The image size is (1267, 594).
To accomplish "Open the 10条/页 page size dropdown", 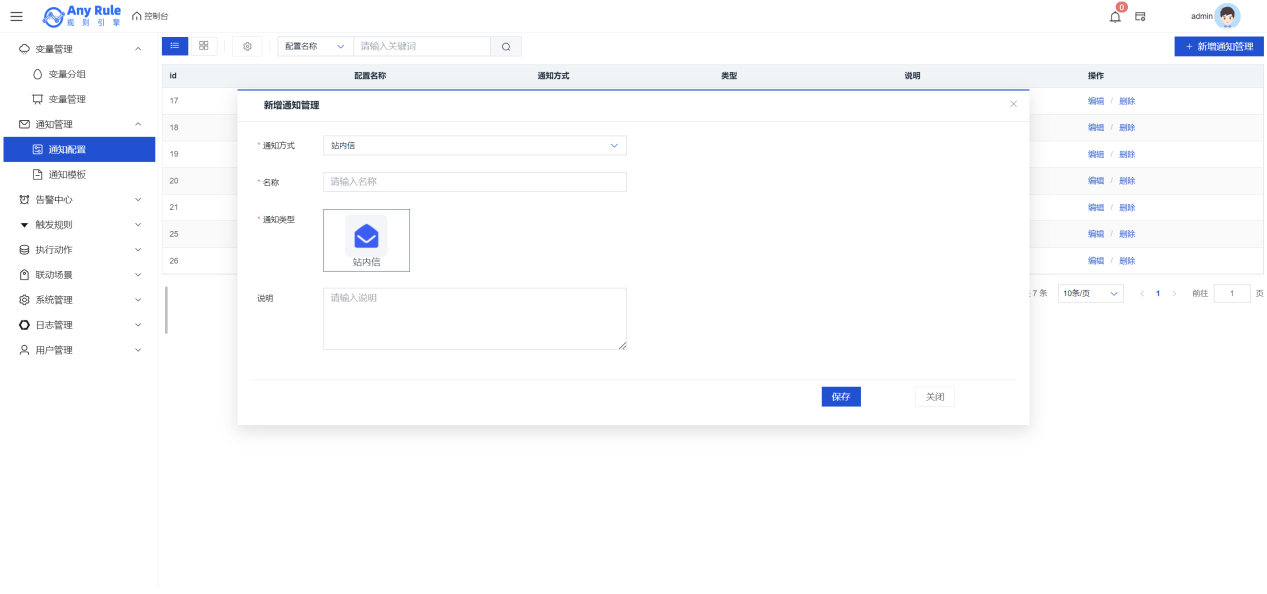I will (1090, 294).
